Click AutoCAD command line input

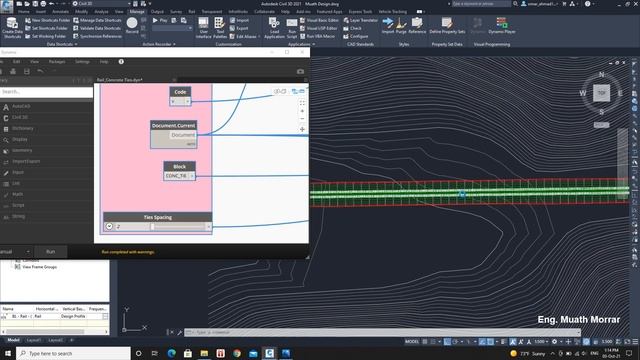382,332
